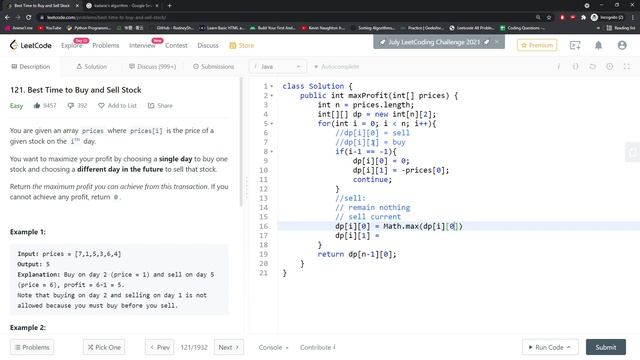Open July LeetCoding Challenge 2021 banner
Screen dimensions: 640x360
[434, 42]
